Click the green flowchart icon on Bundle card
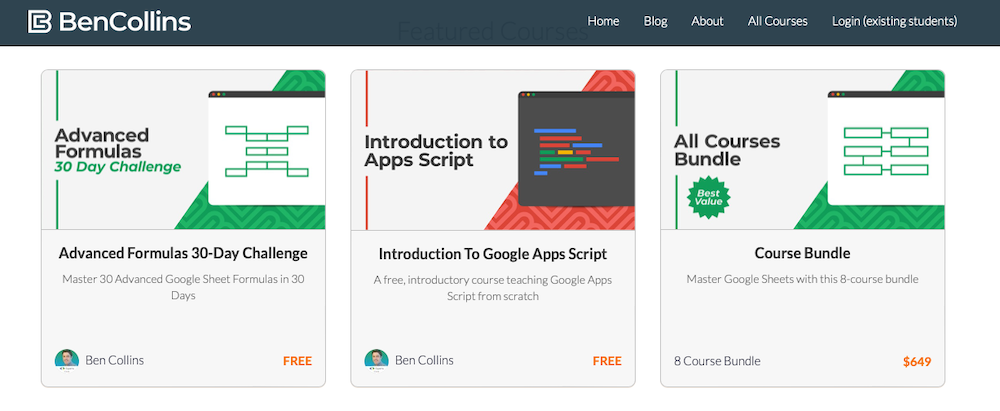This screenshot has width=1000, height=411. [x=885, y=148]
